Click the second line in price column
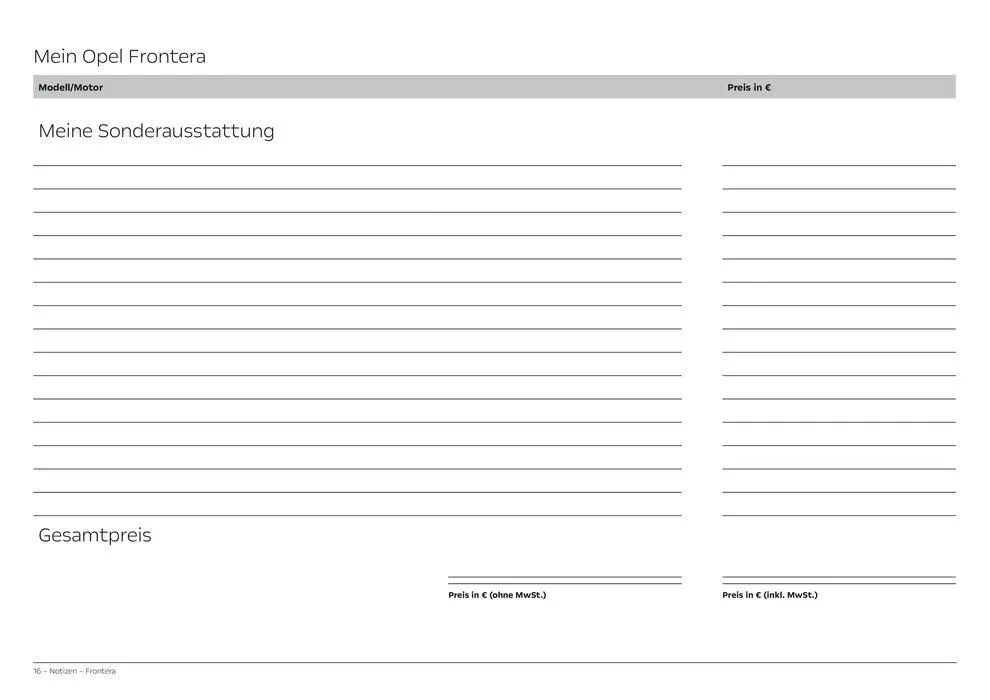The width and height of the screenshot is (990, 700). point(838,188)
